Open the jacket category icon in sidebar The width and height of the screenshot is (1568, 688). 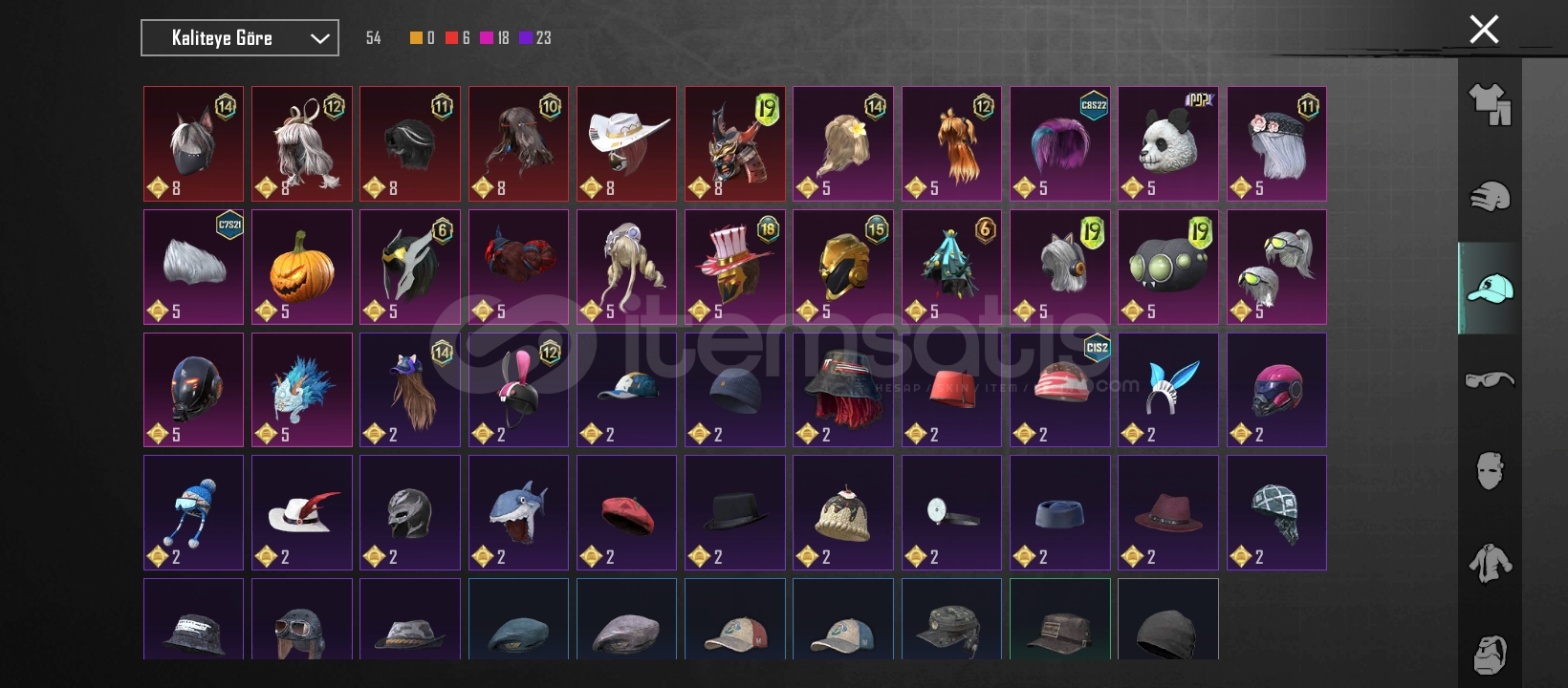tap(1490, 563)
